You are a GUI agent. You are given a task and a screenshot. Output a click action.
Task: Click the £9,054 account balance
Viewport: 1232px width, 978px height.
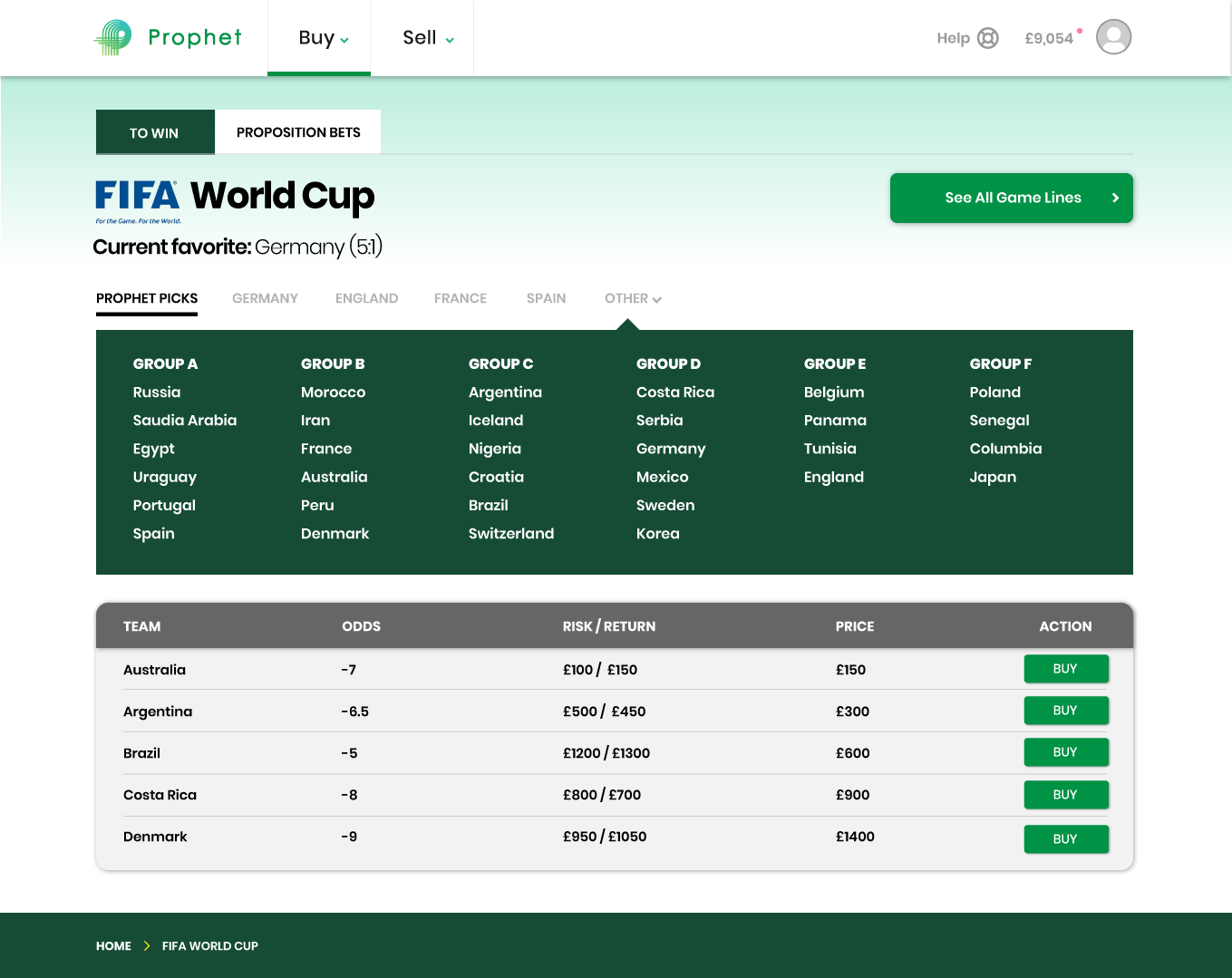[1049, 38]
